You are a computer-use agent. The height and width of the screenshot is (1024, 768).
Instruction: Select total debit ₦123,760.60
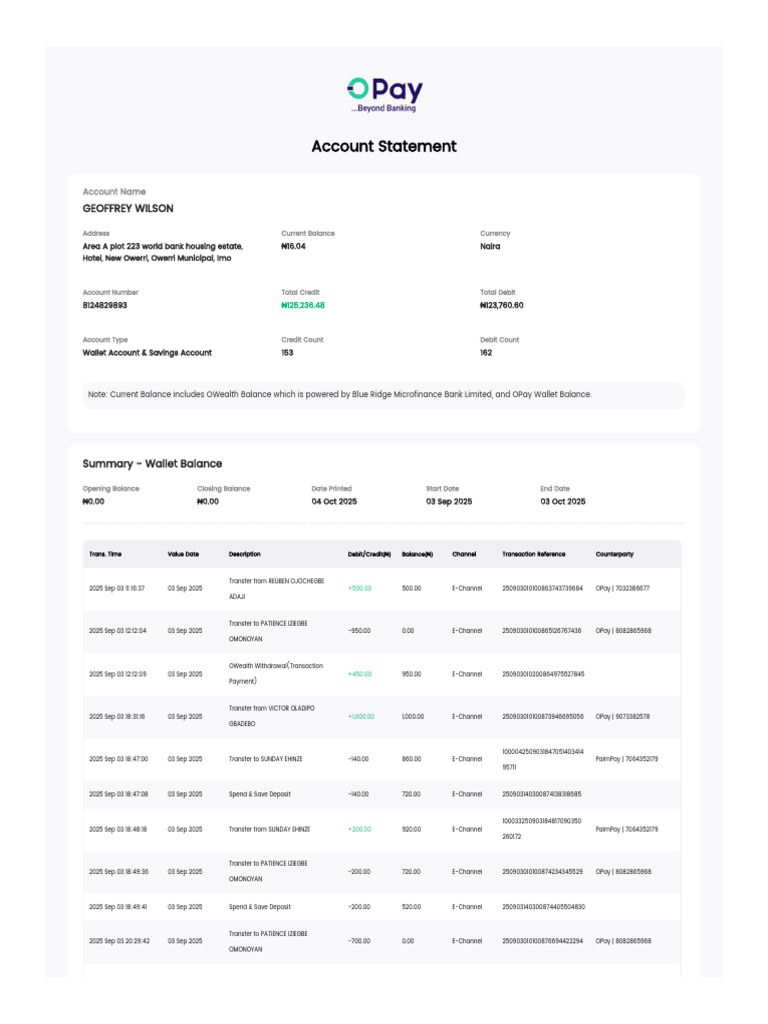click(x=502, y=305)
